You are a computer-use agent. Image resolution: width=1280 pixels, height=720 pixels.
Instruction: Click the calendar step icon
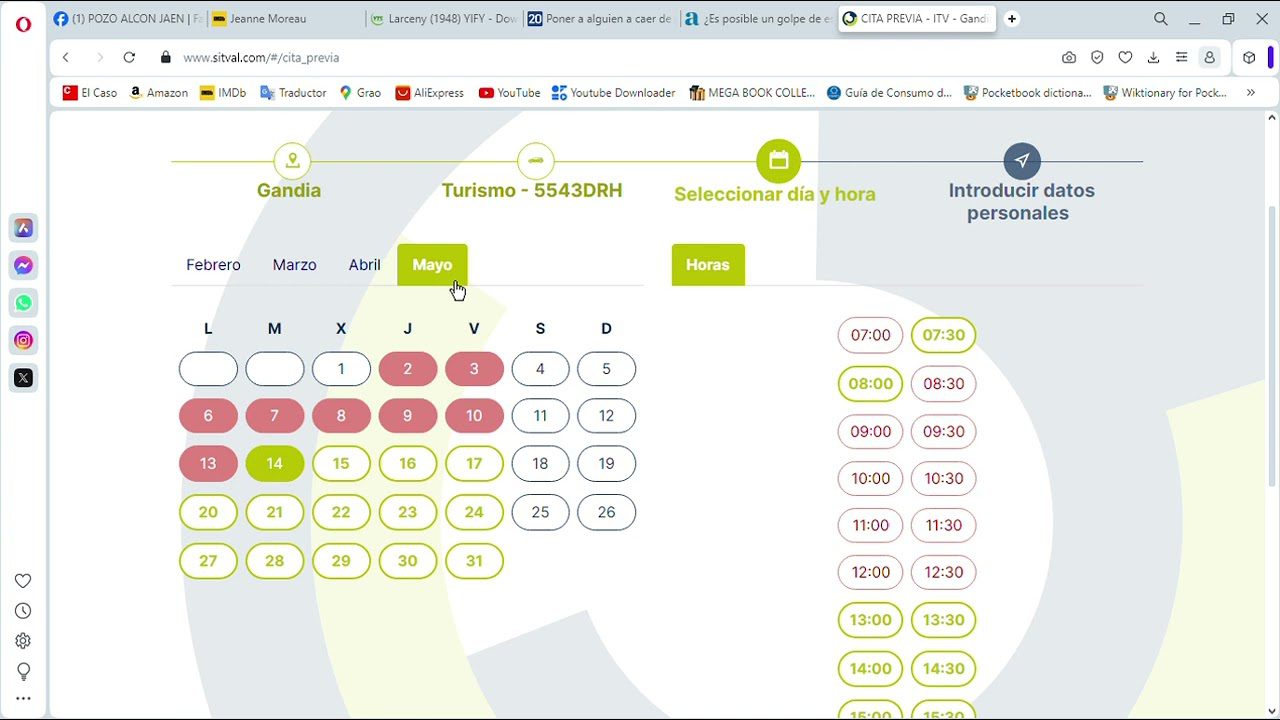point(779,161)
